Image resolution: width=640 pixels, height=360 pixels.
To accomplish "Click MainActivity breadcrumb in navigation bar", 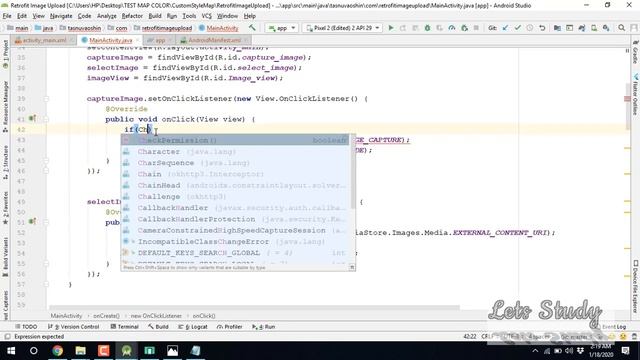I will coord(219,28).
